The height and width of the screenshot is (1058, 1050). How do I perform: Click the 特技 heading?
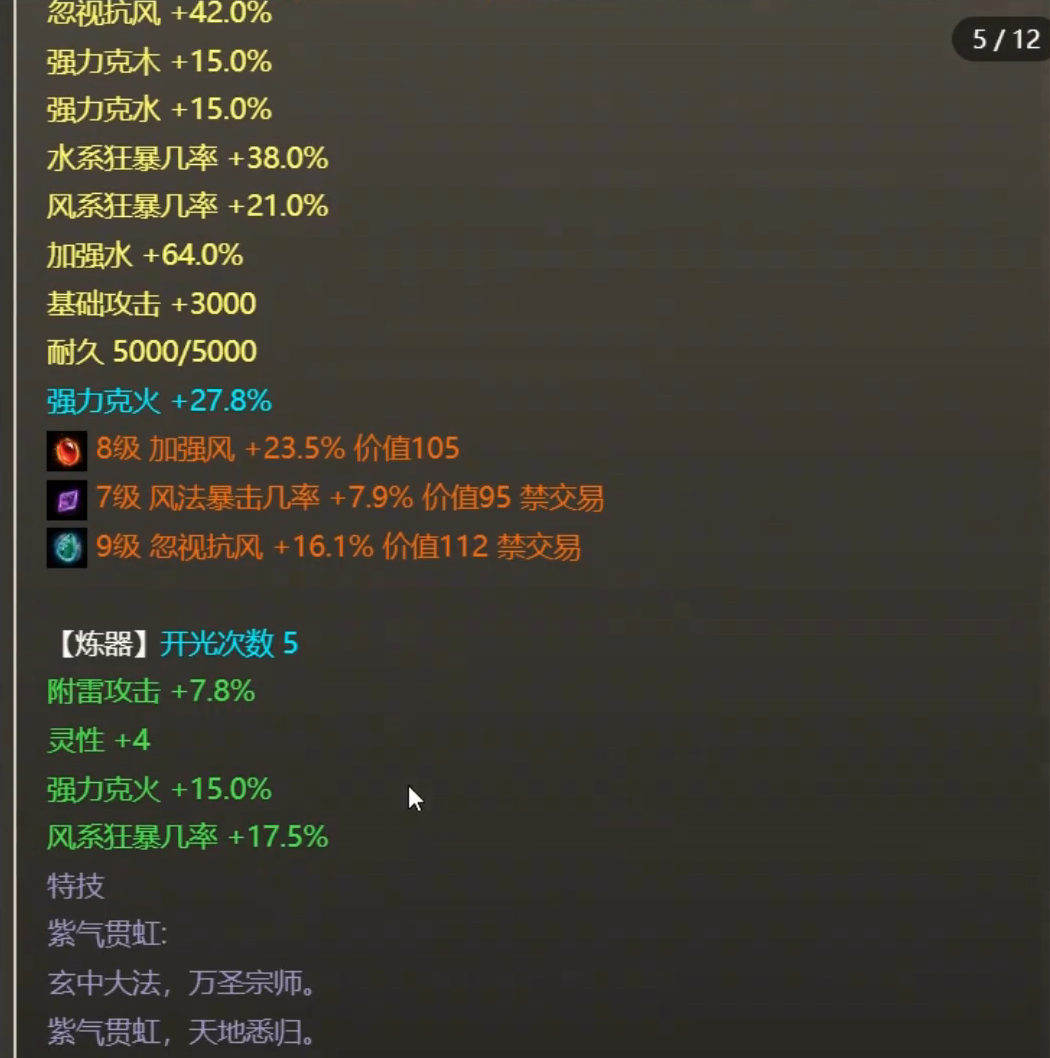click(76, 886)
